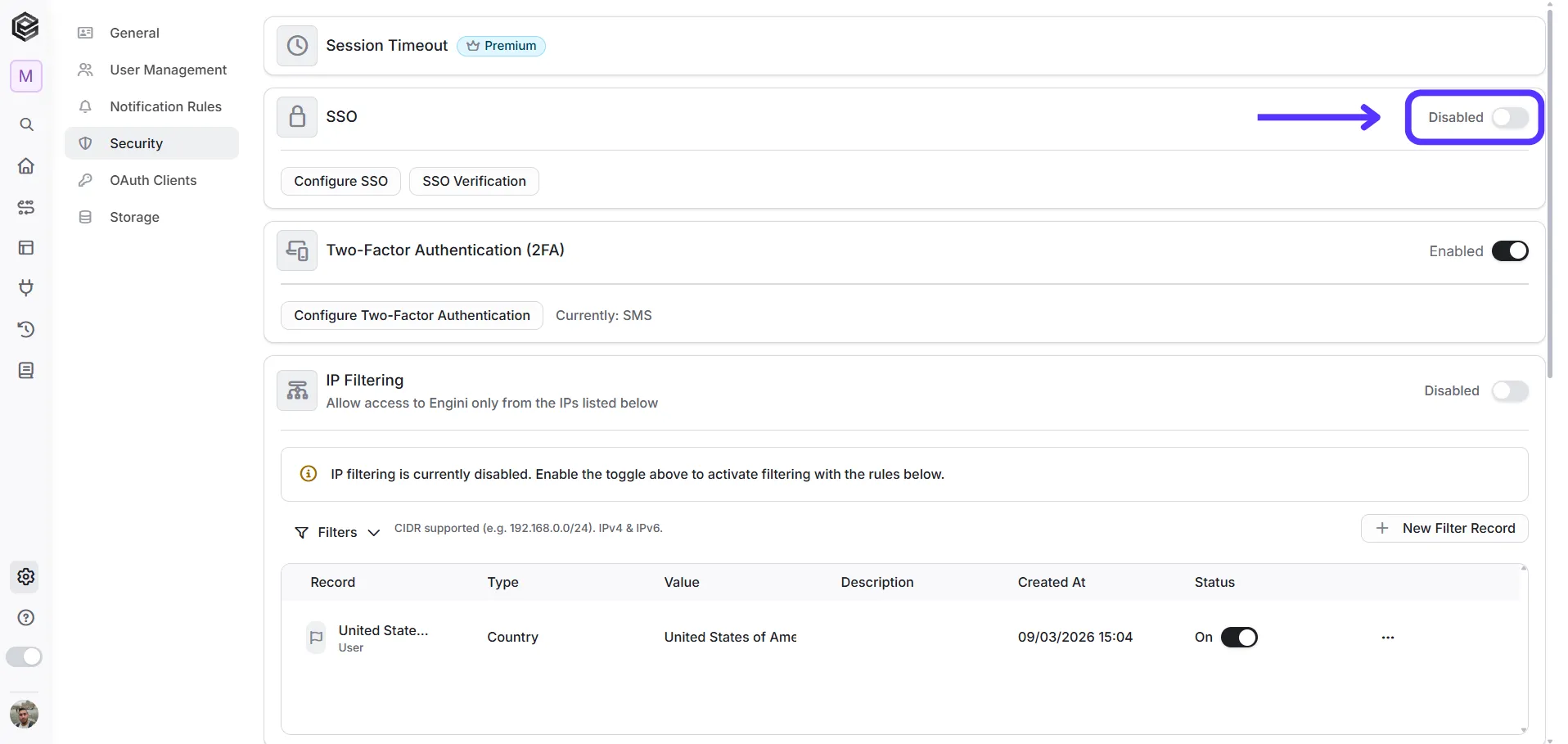Click the IP Filtering network icon

point(297,390)
